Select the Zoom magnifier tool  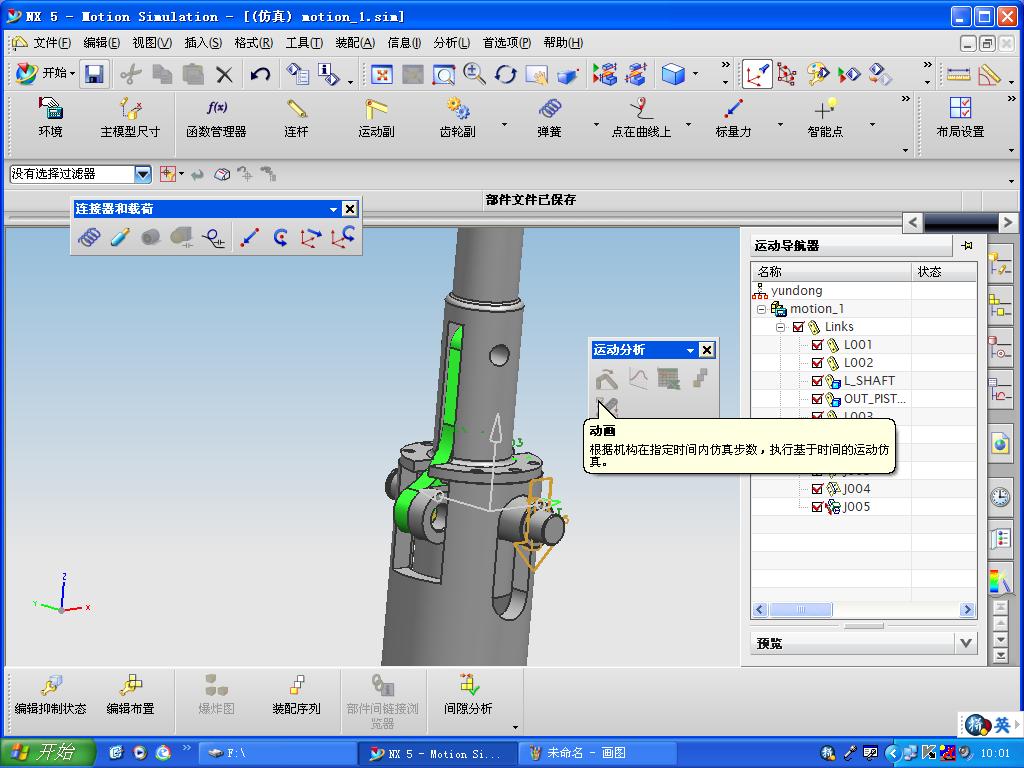tap(475, 74)
